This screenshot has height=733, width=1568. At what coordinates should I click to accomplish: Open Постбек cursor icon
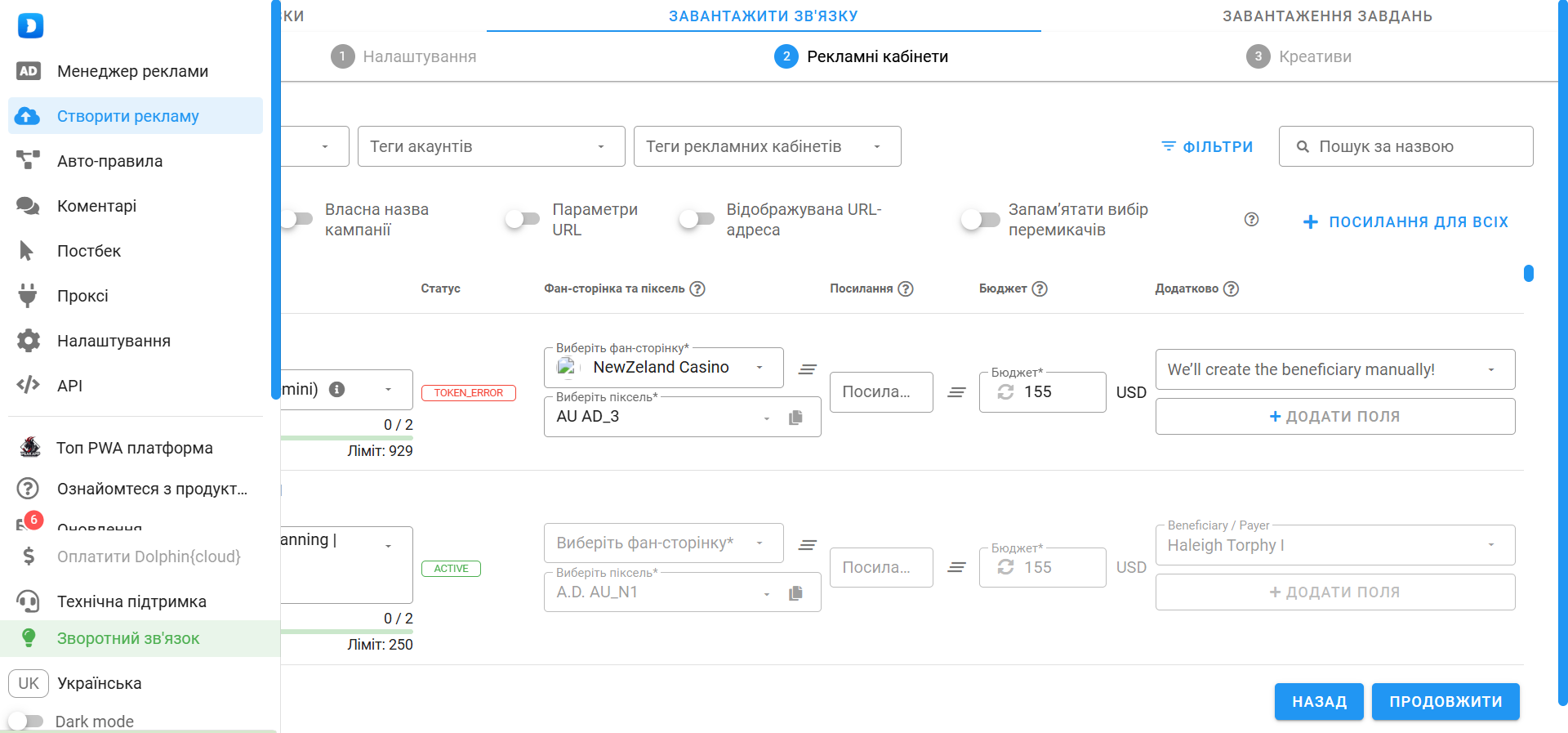[27, 251]
